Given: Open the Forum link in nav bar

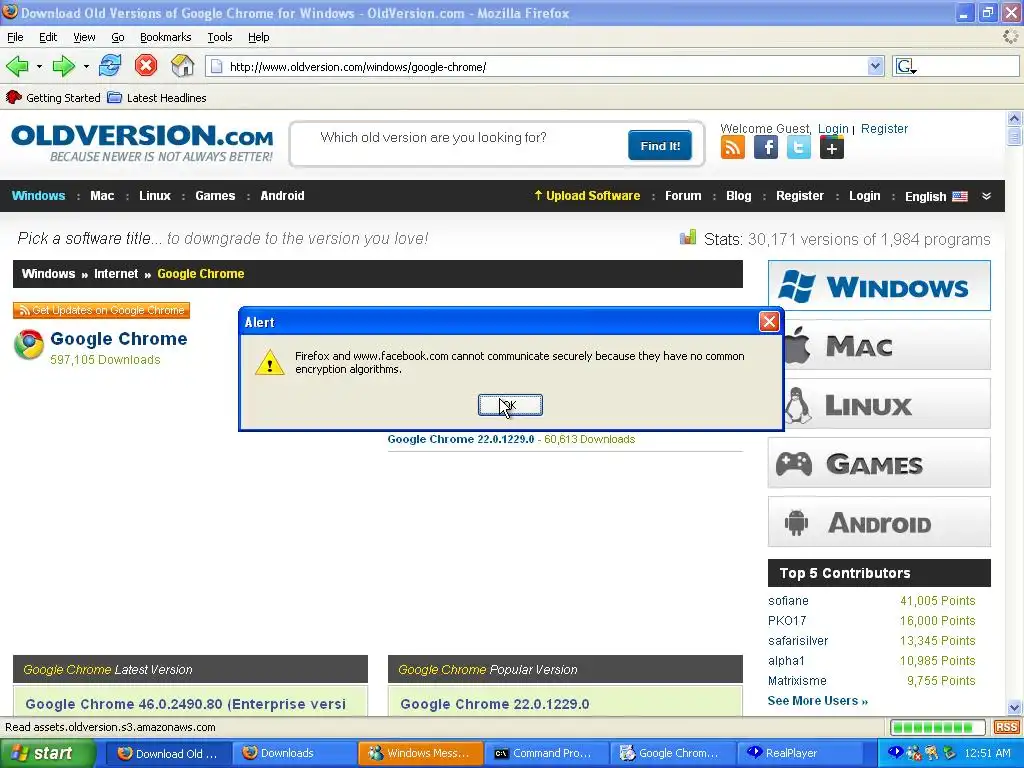Looking at the screenshot, I should point(683,196).
